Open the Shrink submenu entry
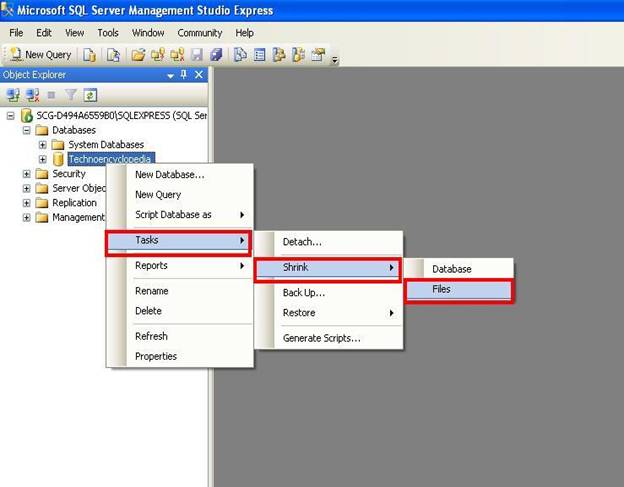The image size is (624, 487). pyautogui.click(x=328, y=268)
